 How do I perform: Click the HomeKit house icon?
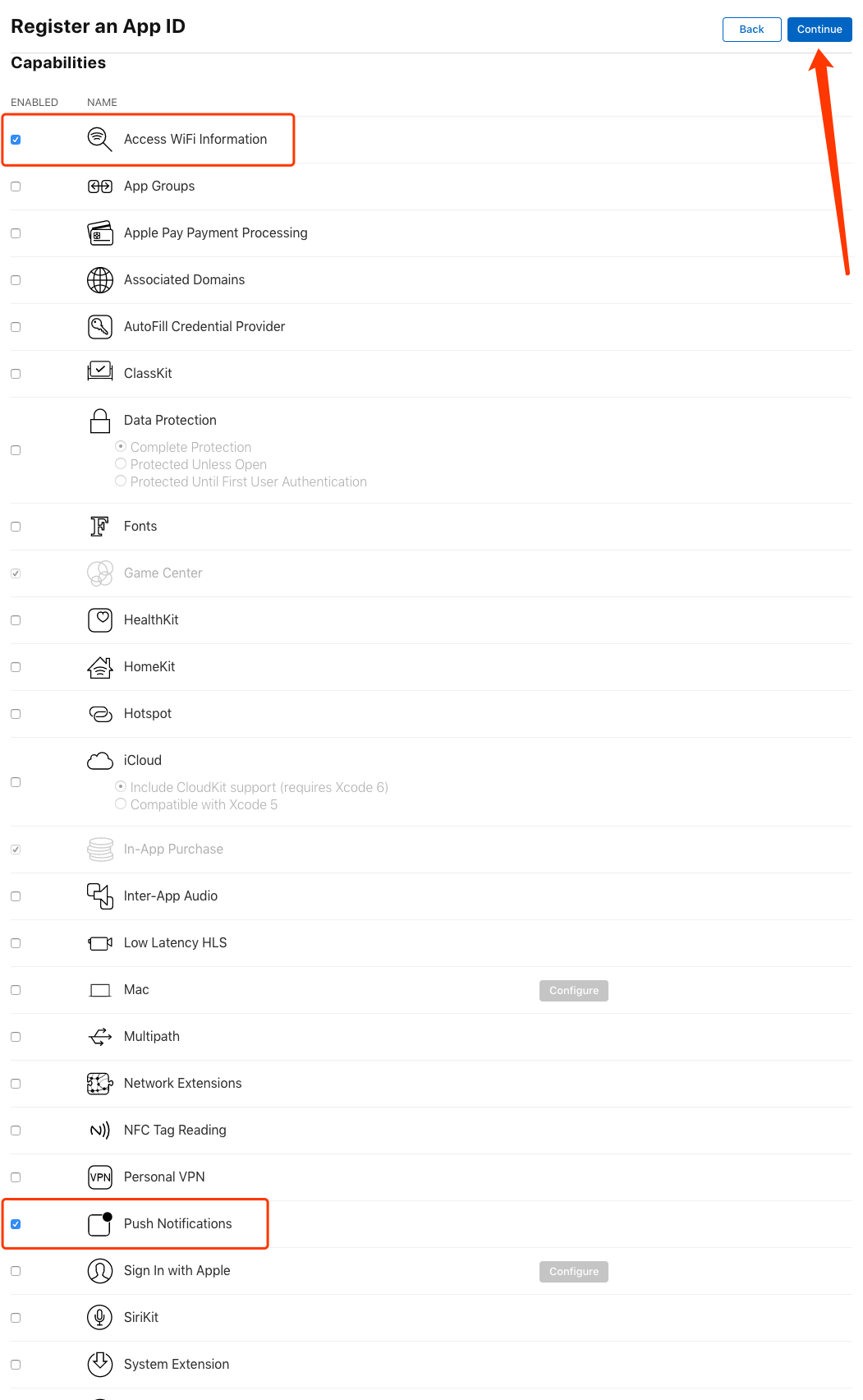click(99, 667)
